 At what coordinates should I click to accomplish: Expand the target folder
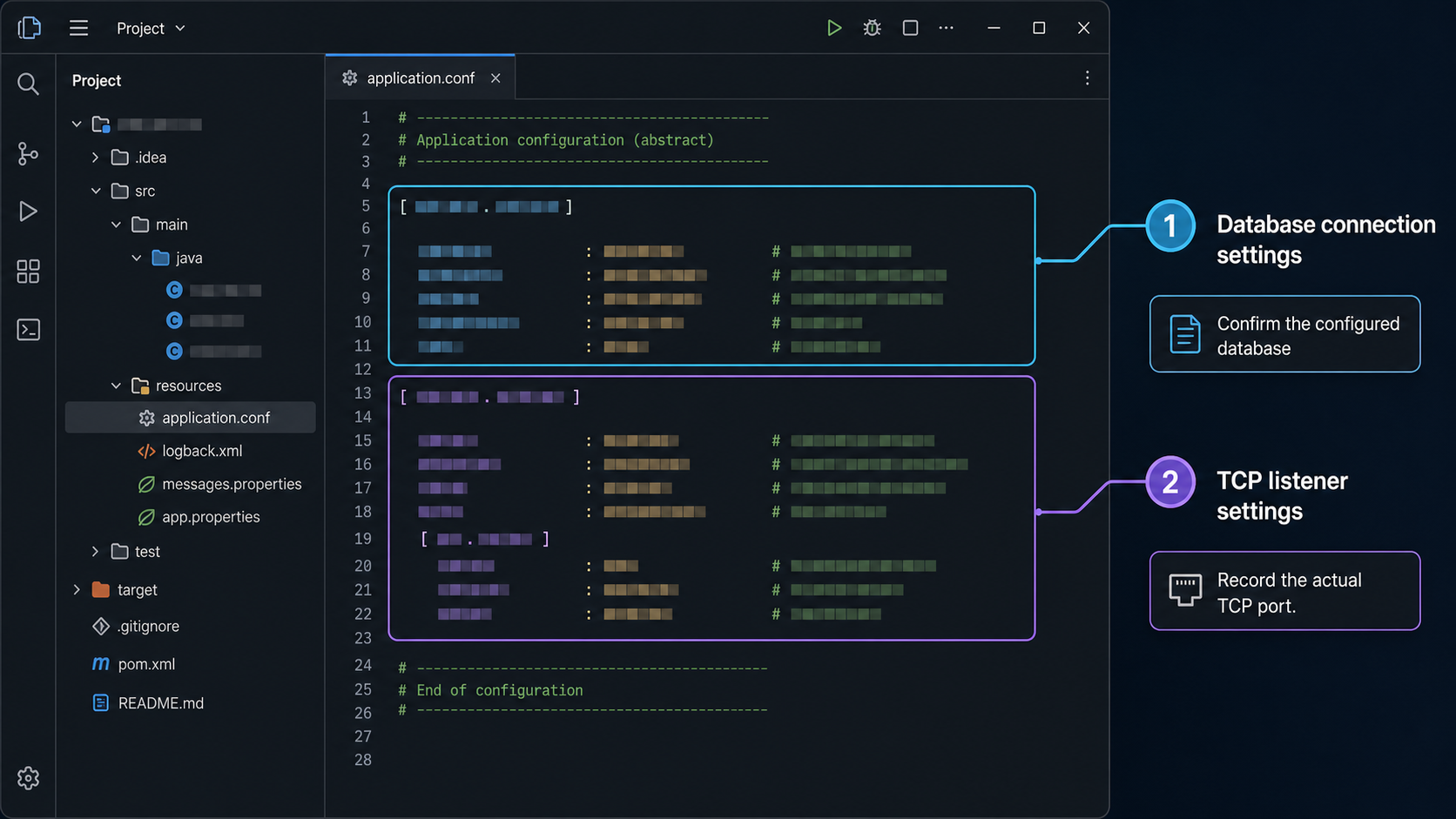77,590
